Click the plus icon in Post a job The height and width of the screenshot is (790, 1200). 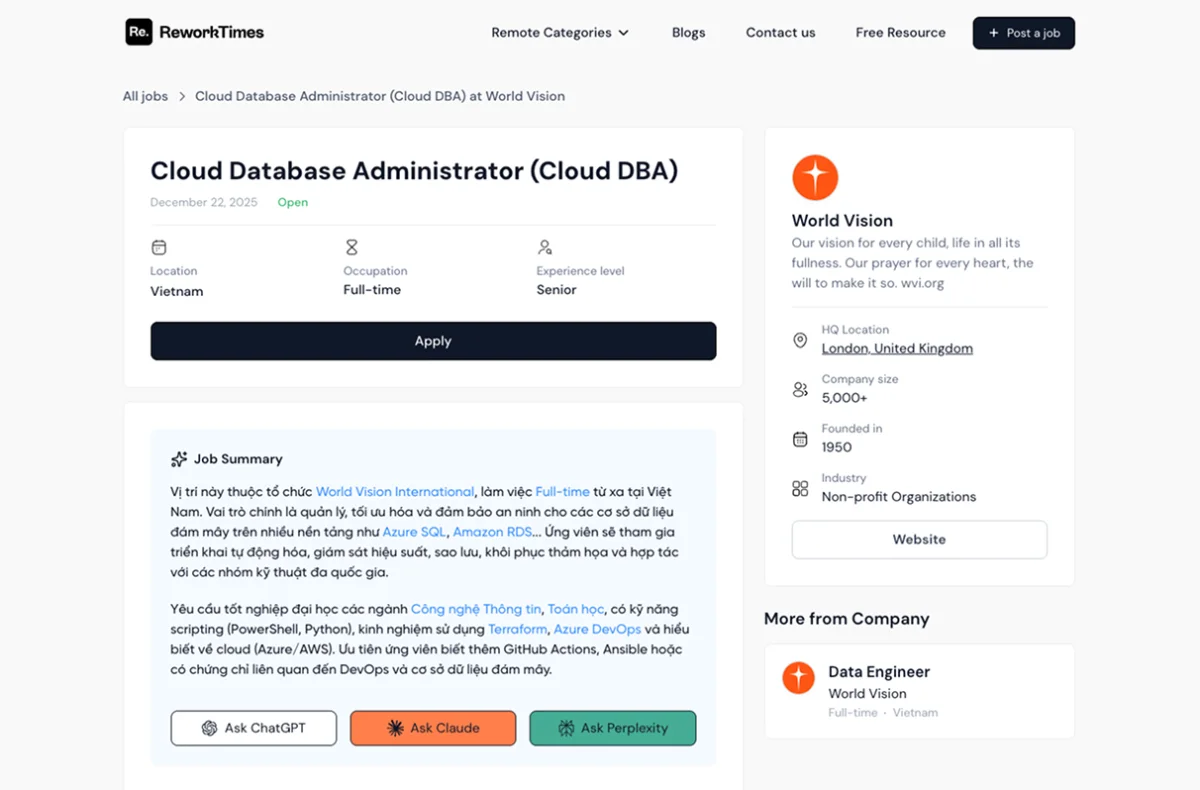click(x=993, y=33)
